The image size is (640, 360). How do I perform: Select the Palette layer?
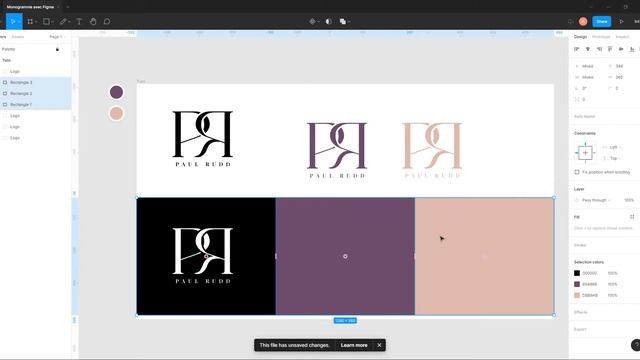click(x=36, y=49)
